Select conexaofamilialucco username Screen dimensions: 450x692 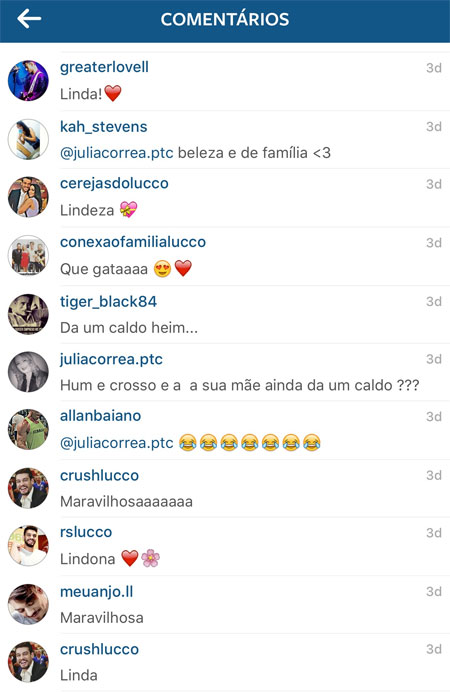pyautogui.click(x=133, y=242)
